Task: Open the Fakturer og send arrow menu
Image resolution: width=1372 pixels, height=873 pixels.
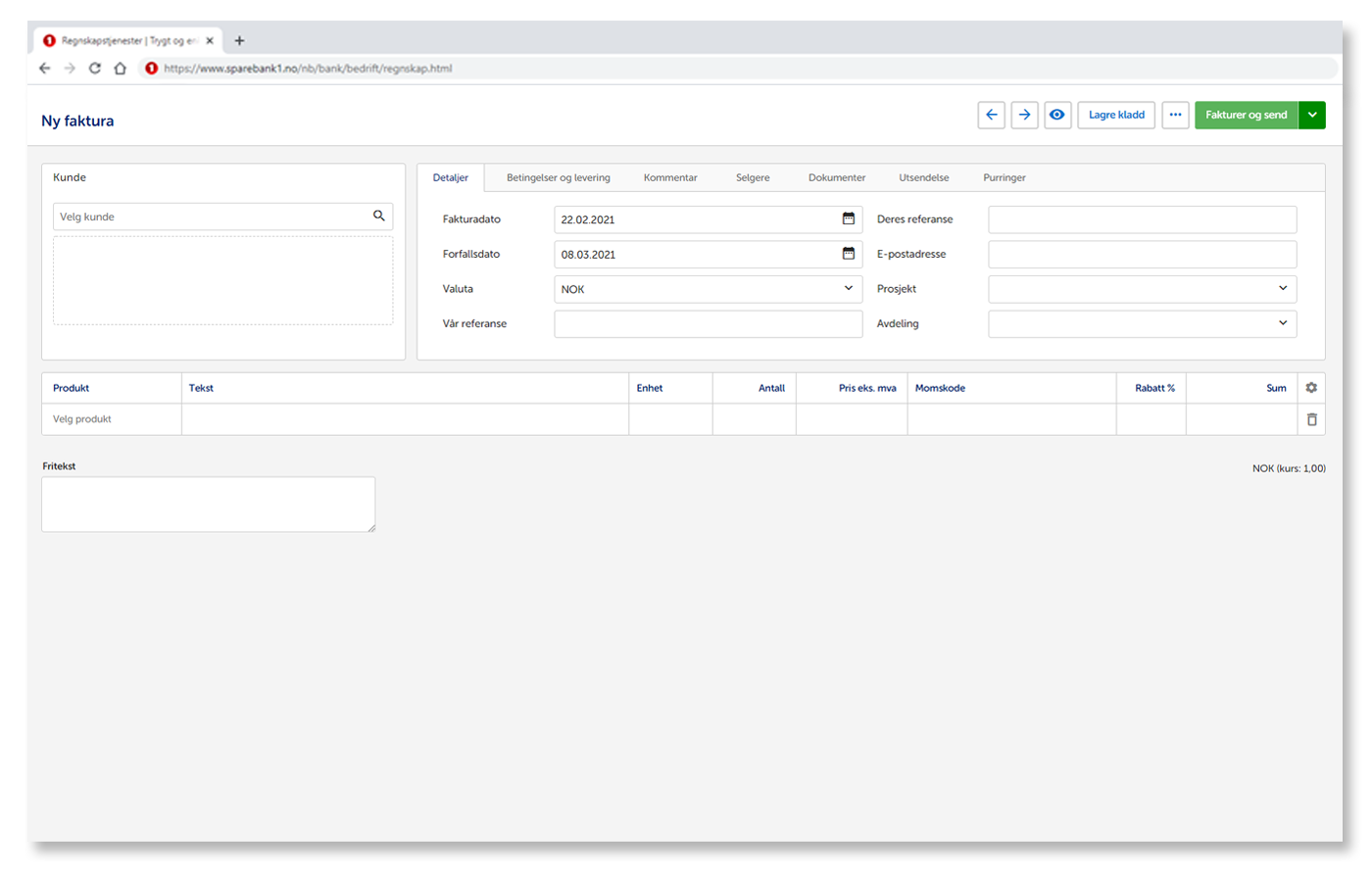Action: tap(1312, 115)
